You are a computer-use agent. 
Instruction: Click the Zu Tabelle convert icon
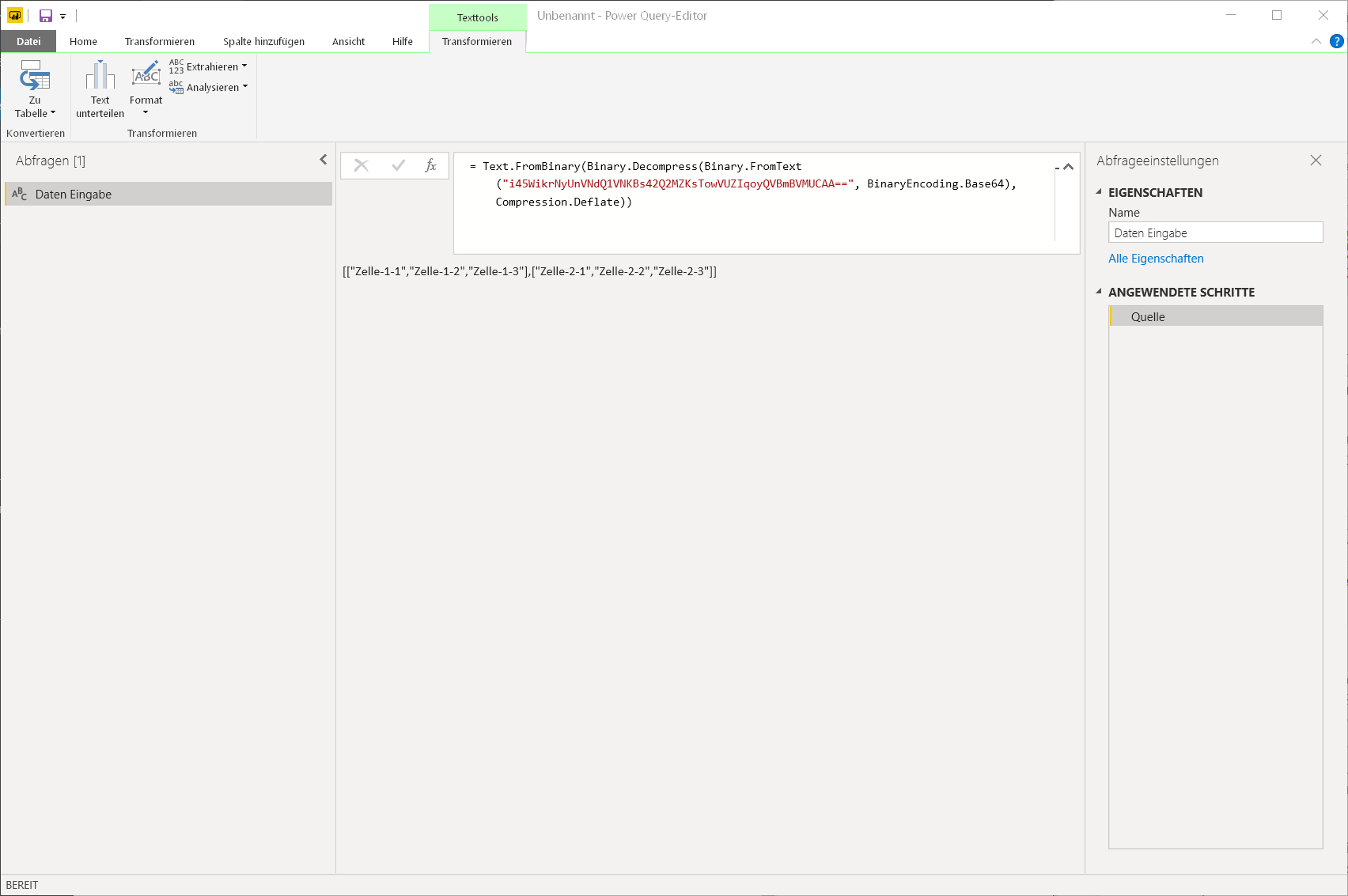35,76
